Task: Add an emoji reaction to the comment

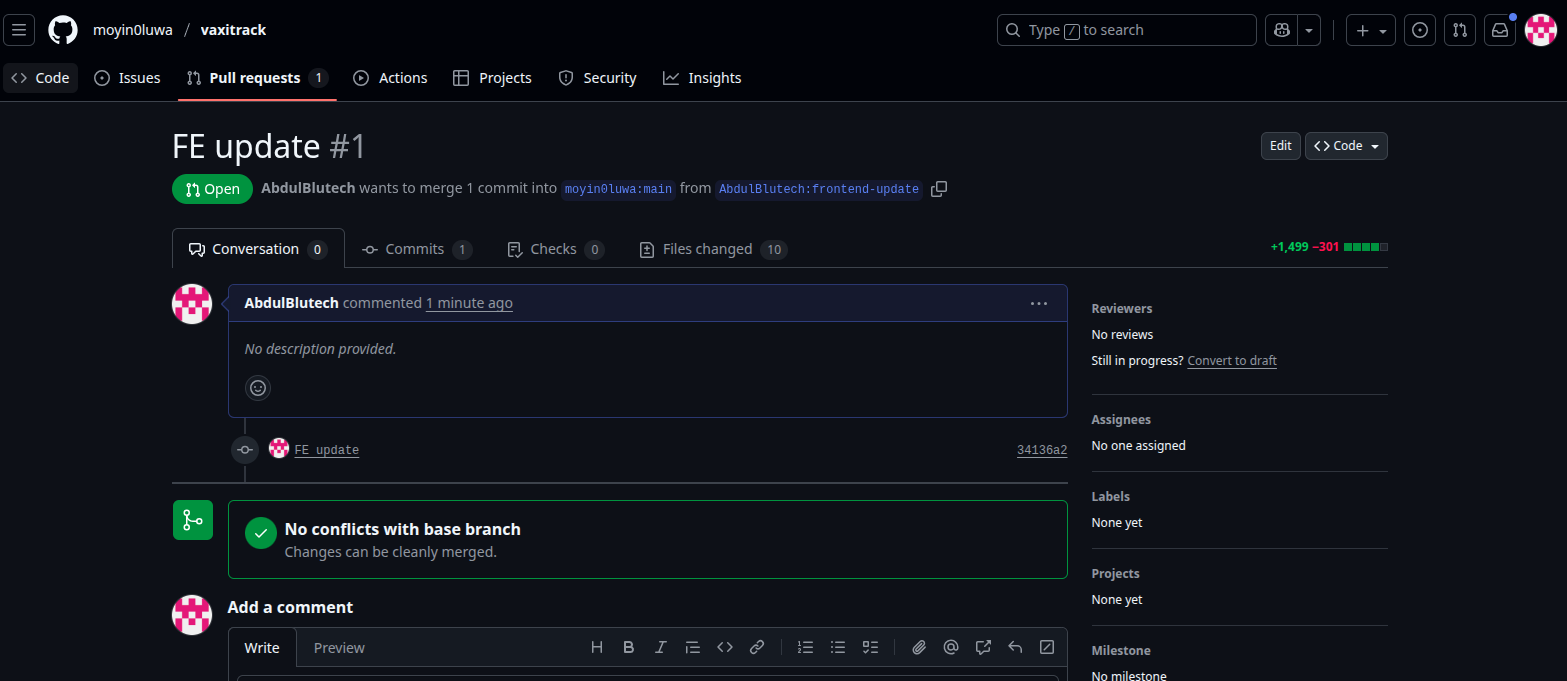Action: pyautogui.click(x=258, y=388)
